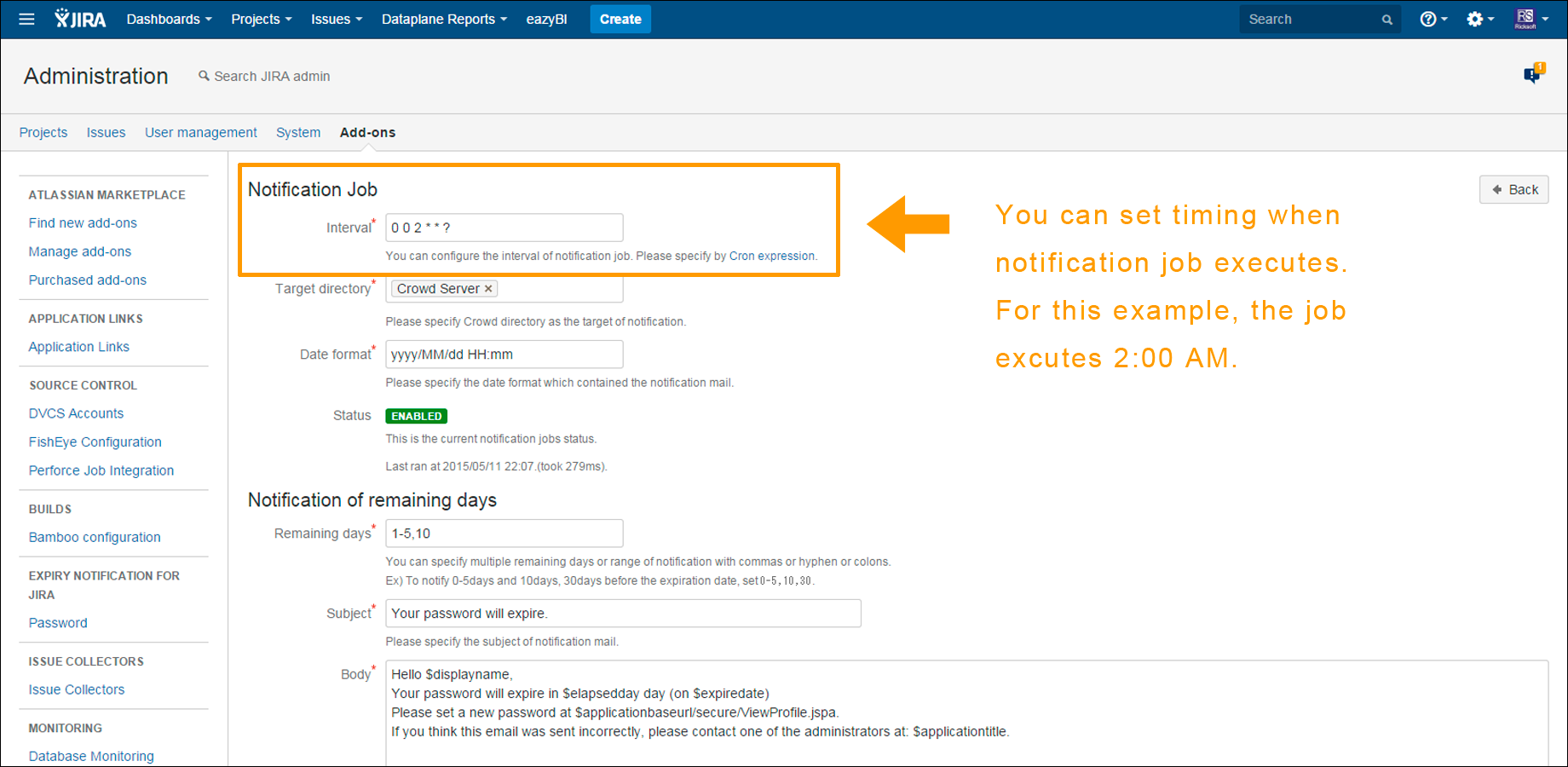The height and width of the screenshot is (767, 1568).
Task: Expand the Projects dropdown in top bar
Action: pos(261,19)
